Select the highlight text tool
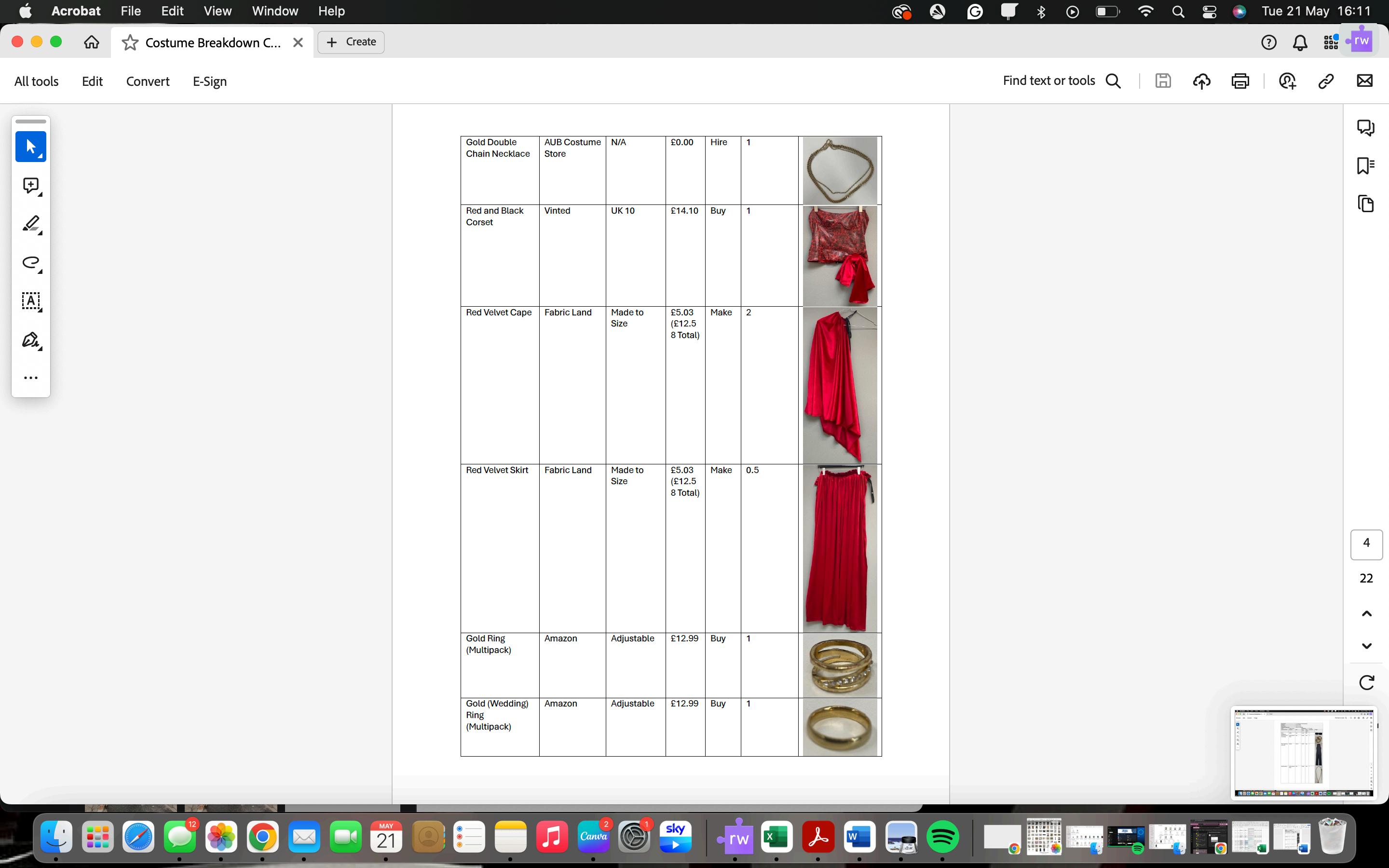The image size is (1389, 868). coord(30,224)
